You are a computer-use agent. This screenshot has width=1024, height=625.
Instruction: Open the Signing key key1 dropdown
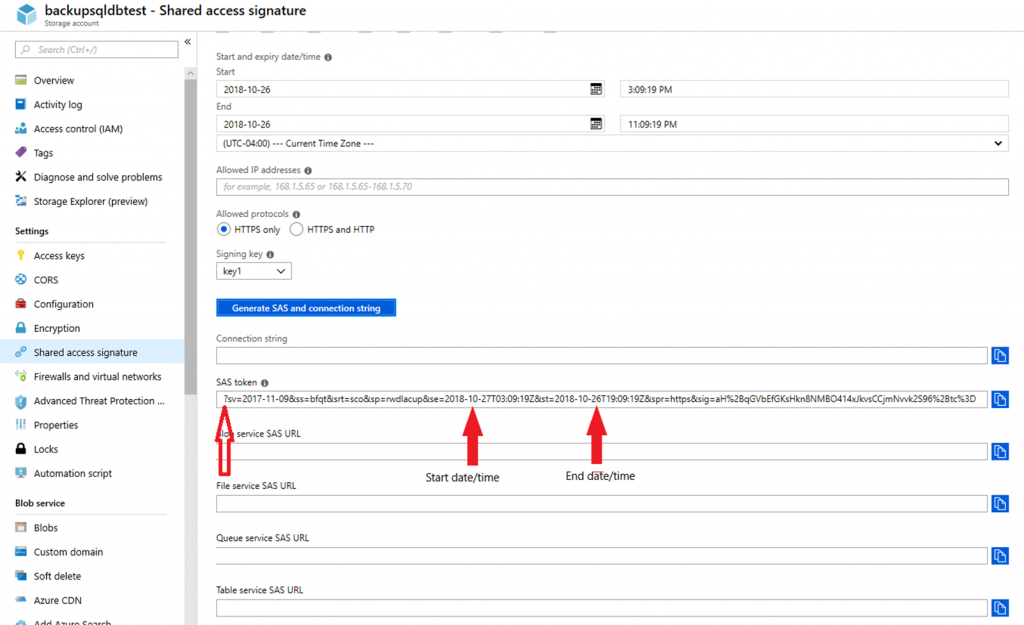coord(253,271)
